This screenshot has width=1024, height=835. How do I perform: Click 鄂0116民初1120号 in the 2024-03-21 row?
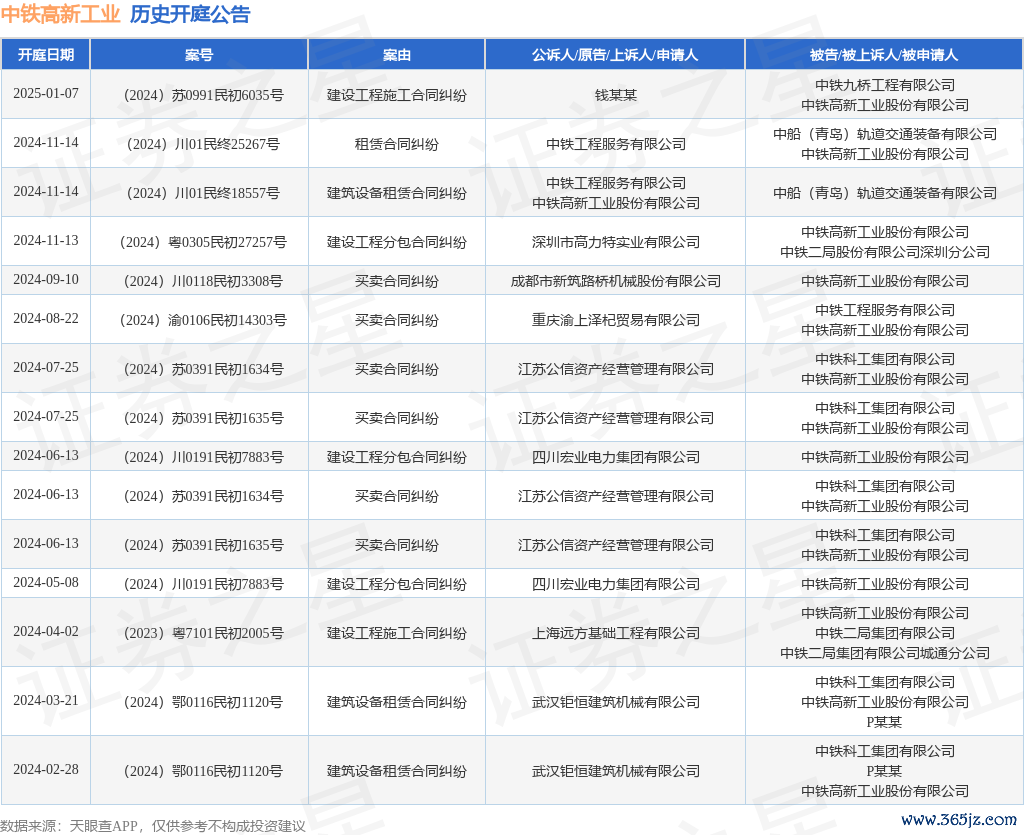pyautogui.click(x=203, y=702)
